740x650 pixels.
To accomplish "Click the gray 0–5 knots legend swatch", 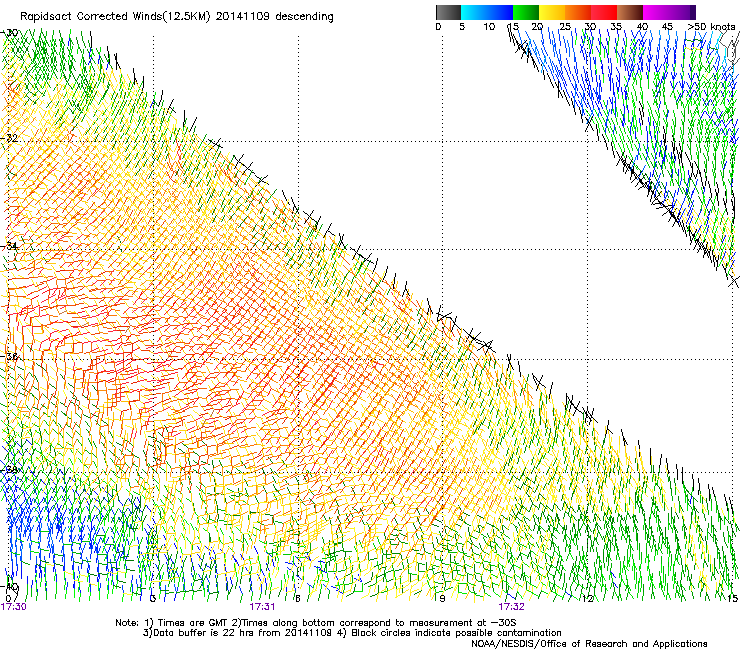I will (x=448, y=12).
